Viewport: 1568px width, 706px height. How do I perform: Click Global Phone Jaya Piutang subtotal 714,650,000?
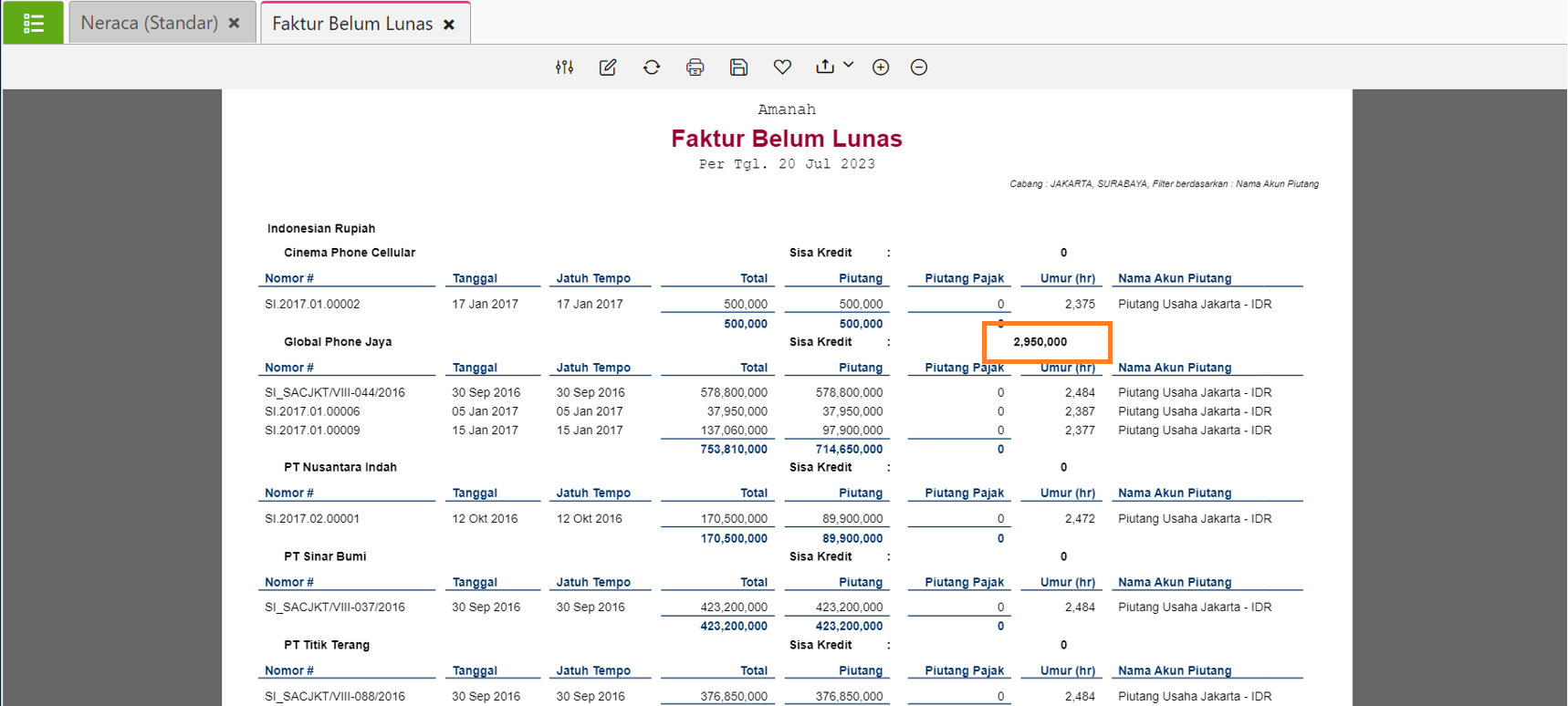coord(849,450)
